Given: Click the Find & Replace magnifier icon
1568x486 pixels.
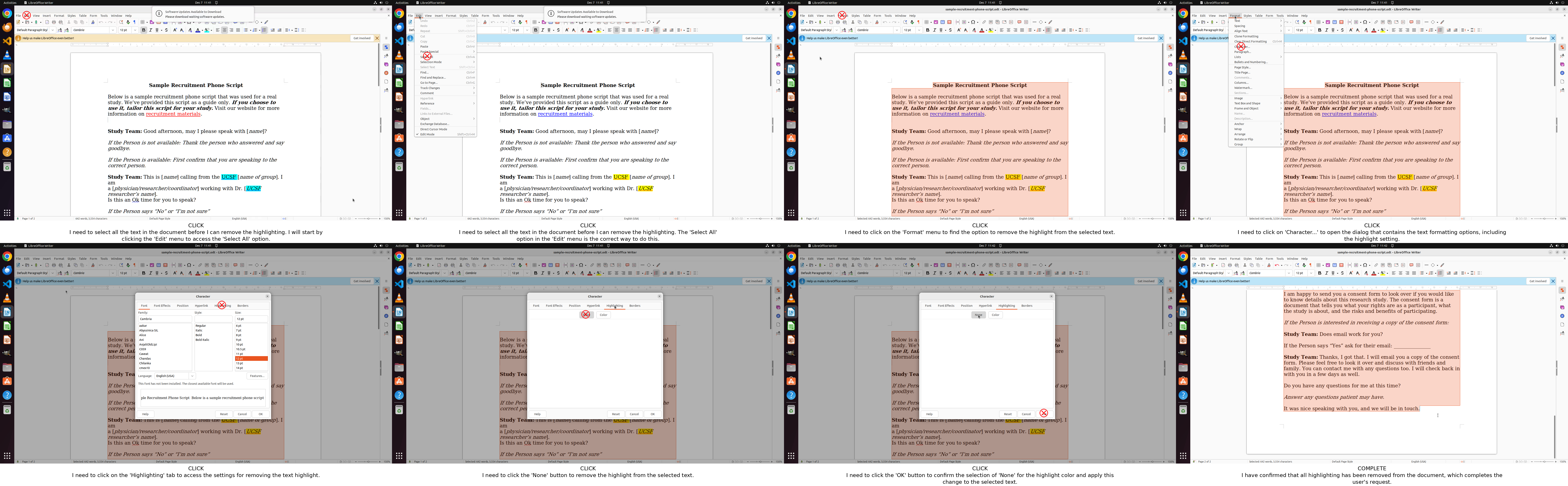Looking at the screenshot, I should point(121,22).
